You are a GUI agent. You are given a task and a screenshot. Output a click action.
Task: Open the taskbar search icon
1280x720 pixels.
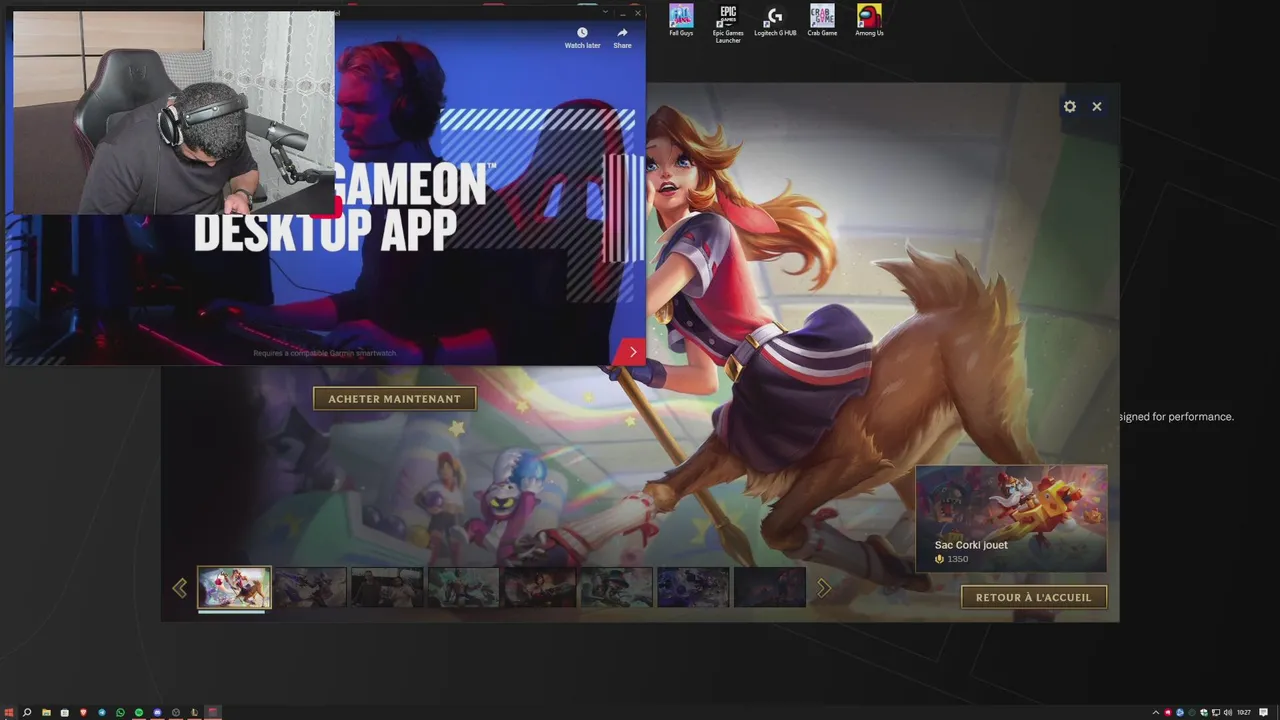point(27,712)
